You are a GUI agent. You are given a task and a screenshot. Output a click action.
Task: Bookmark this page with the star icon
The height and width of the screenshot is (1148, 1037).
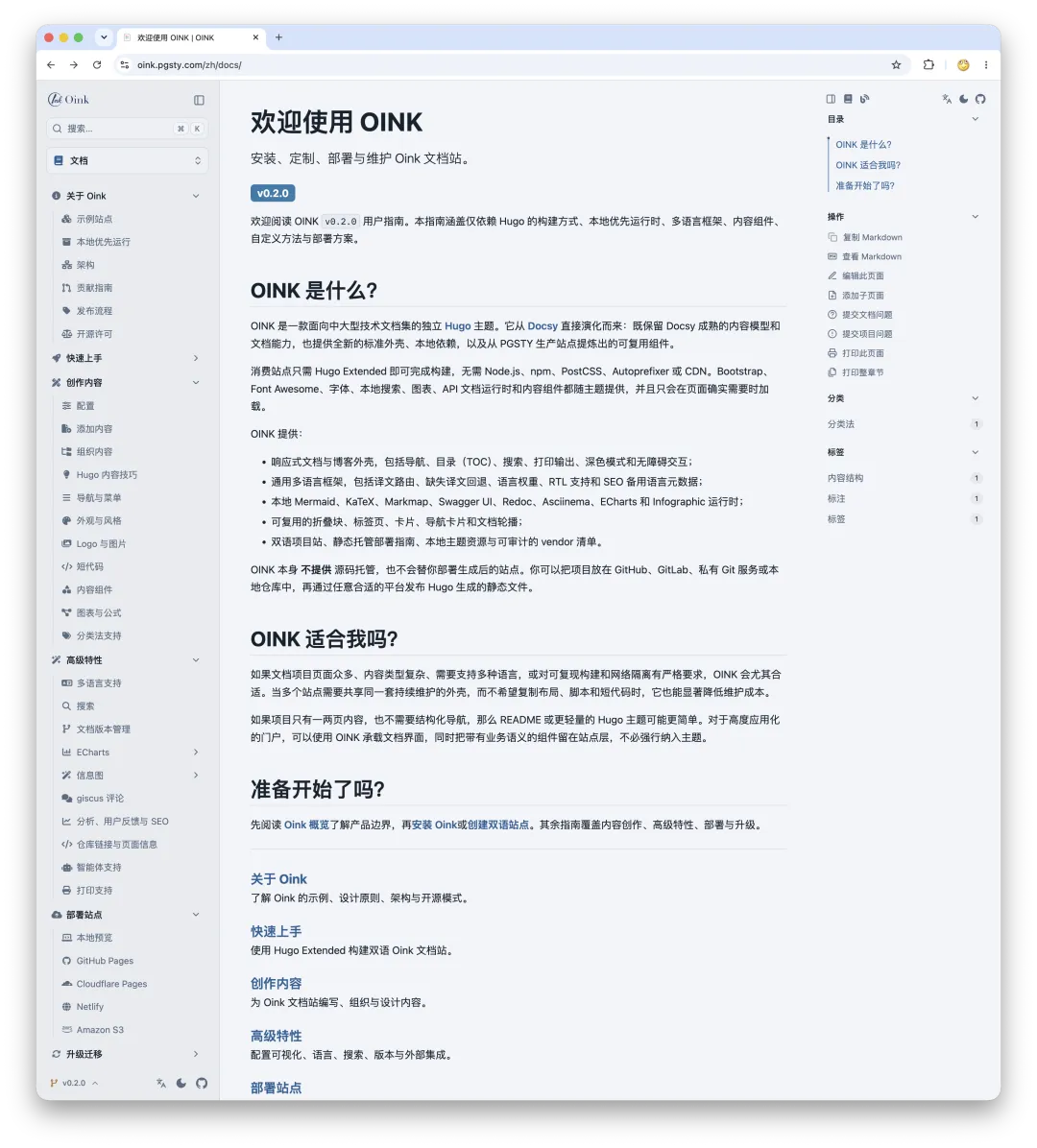pyautogui.click(x=896, y=64)
